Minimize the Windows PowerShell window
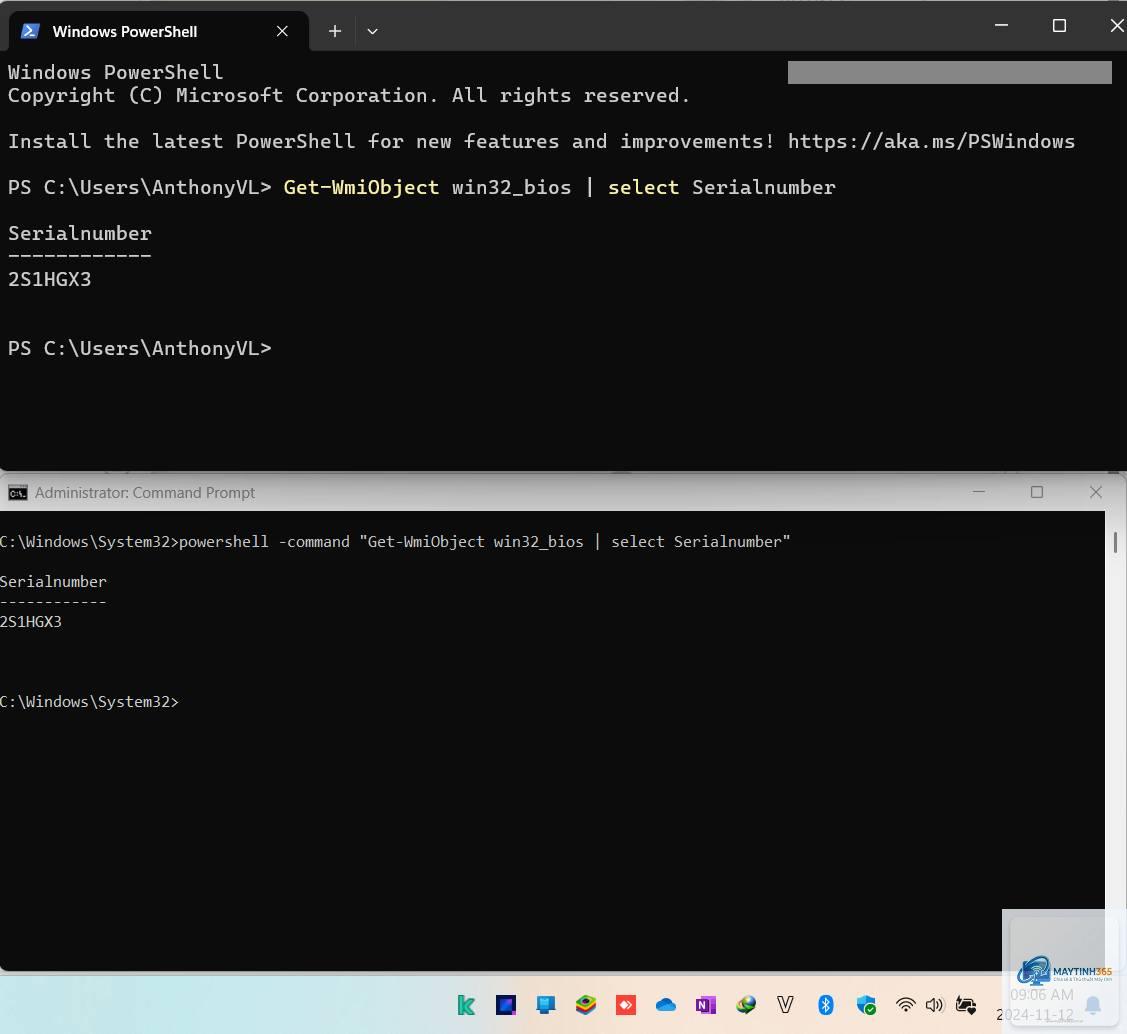The image size is (1127, 1034). tap(1000, 25)
